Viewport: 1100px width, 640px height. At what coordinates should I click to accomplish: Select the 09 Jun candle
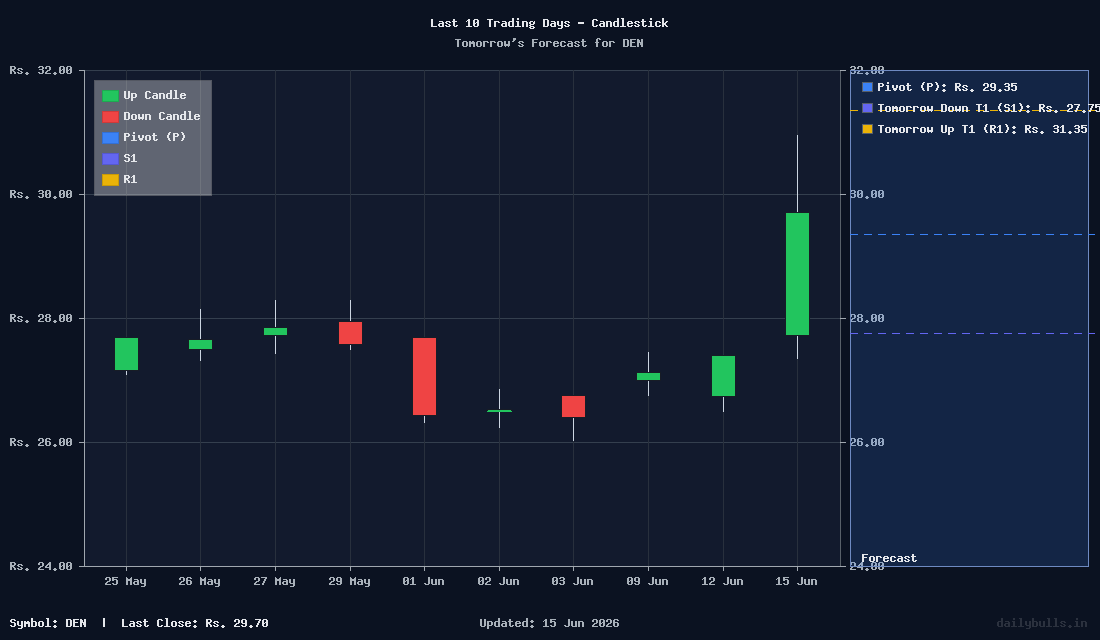click(x=648, y=376)
